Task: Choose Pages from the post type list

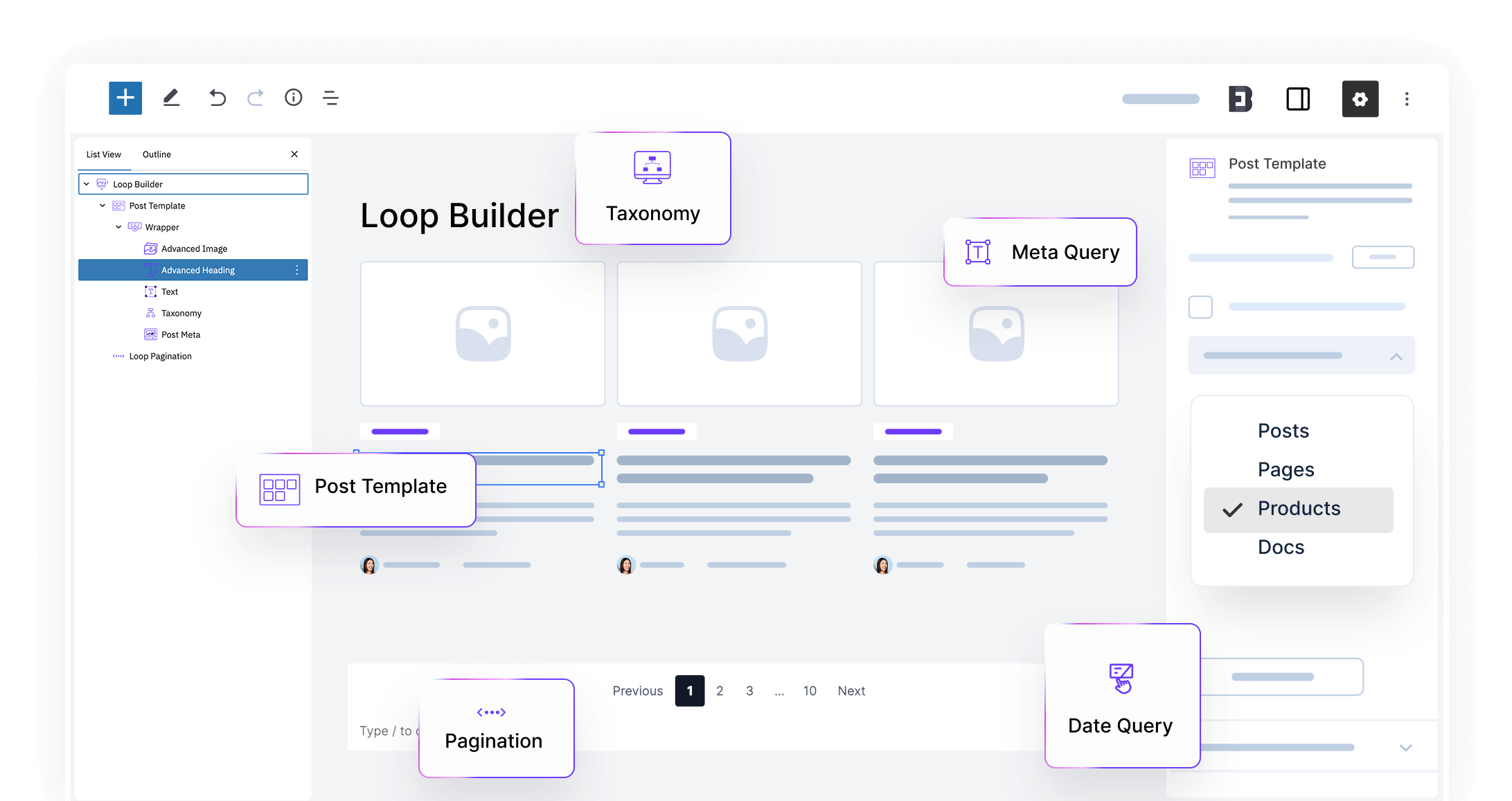Action: 1286,470
